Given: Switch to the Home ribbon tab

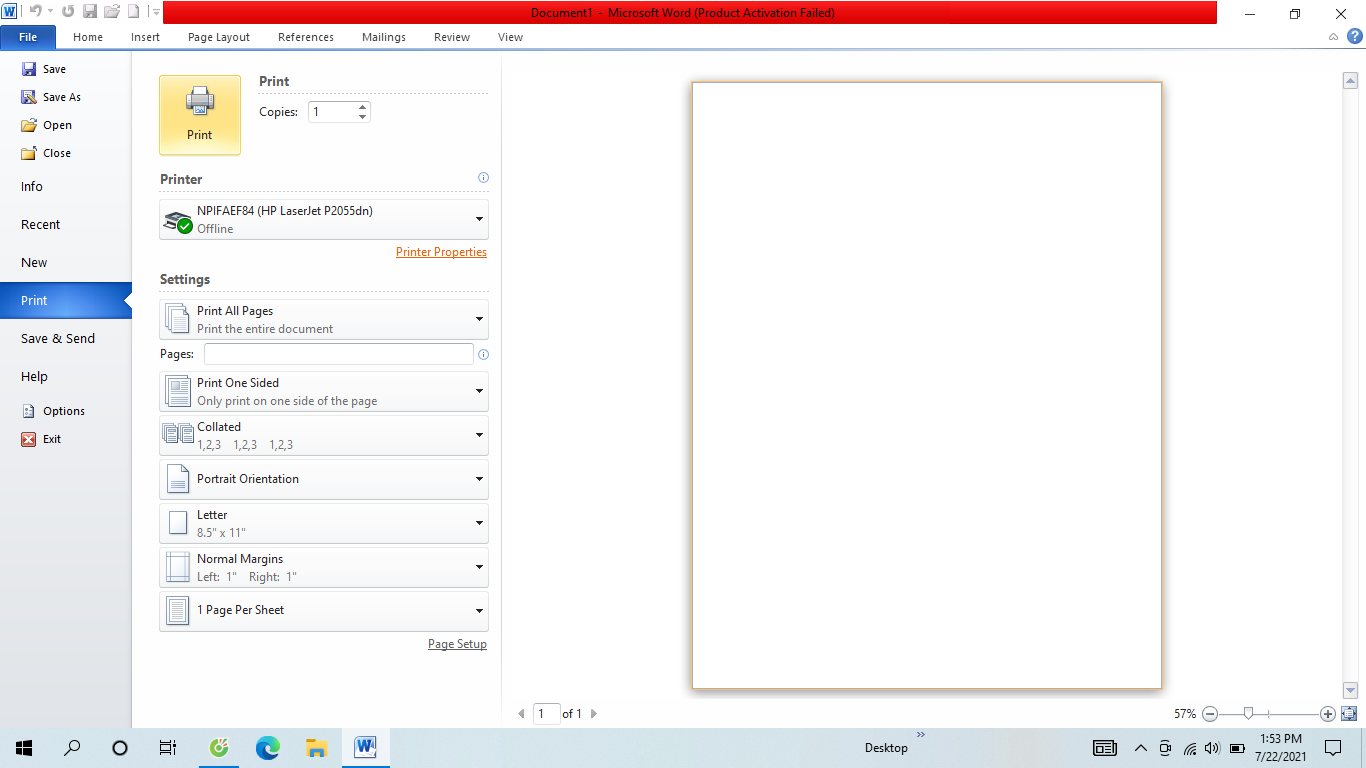Looking at the screenshot, I should (x=88, y=37).
